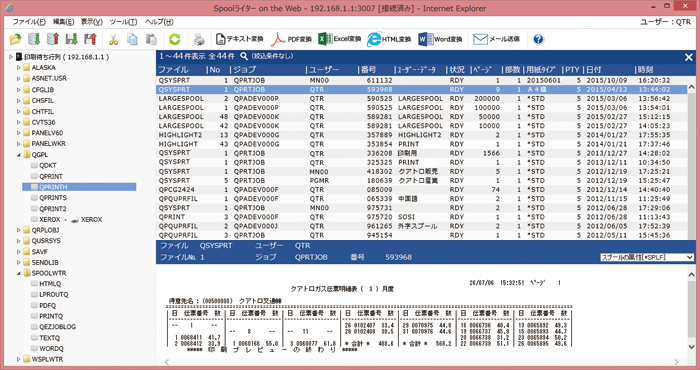This screenshot has width=700, height=370.
Task: Select the HTMLQ queue in tree
Action: click(x=50, y=284)
